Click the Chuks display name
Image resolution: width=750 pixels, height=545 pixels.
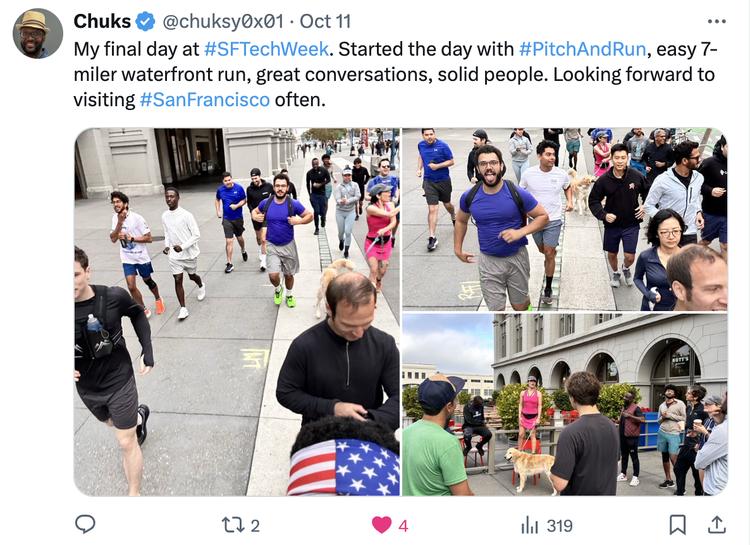(x=102, y=22)
